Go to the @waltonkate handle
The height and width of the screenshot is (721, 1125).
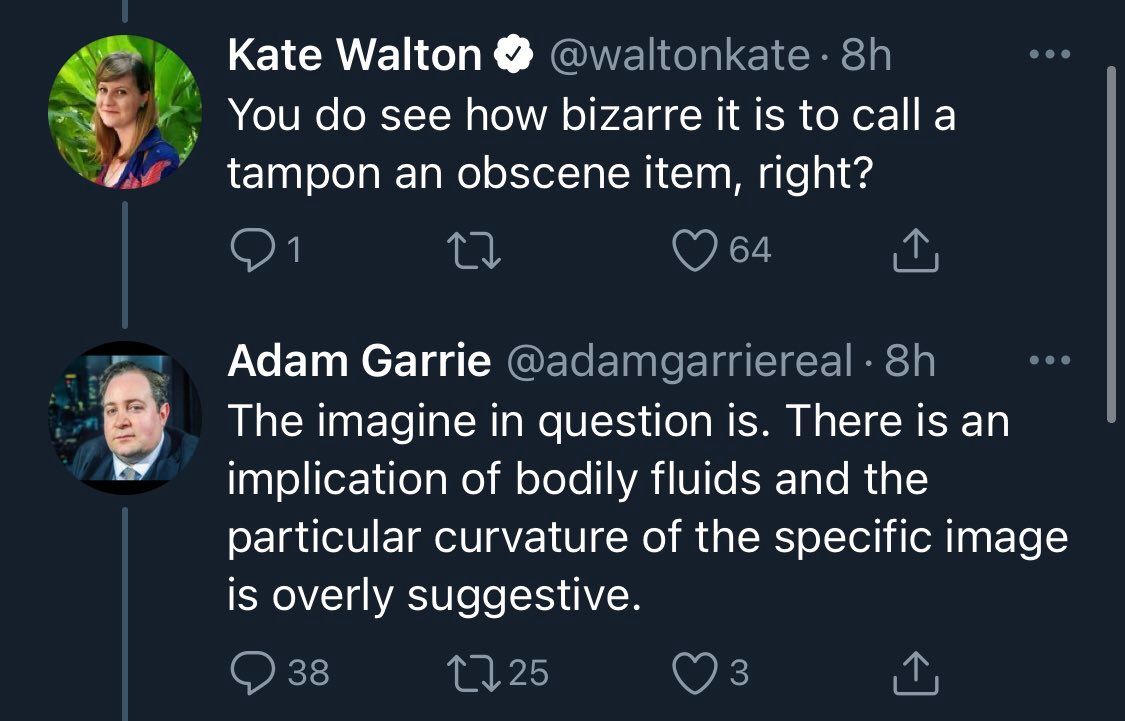(x=679, y=55)
